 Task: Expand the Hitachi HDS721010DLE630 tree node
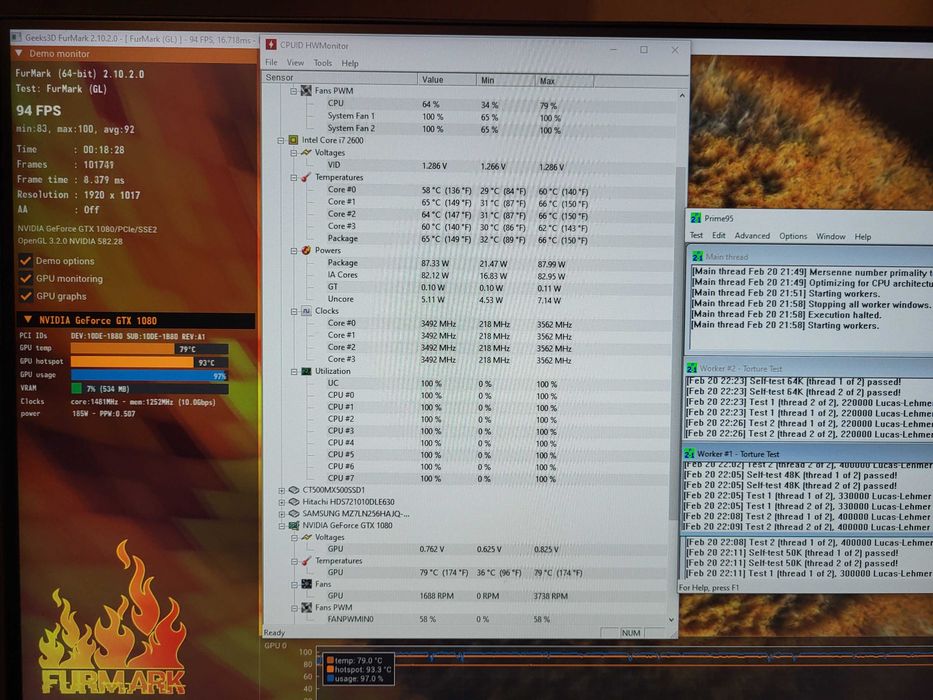pos(281,502)
